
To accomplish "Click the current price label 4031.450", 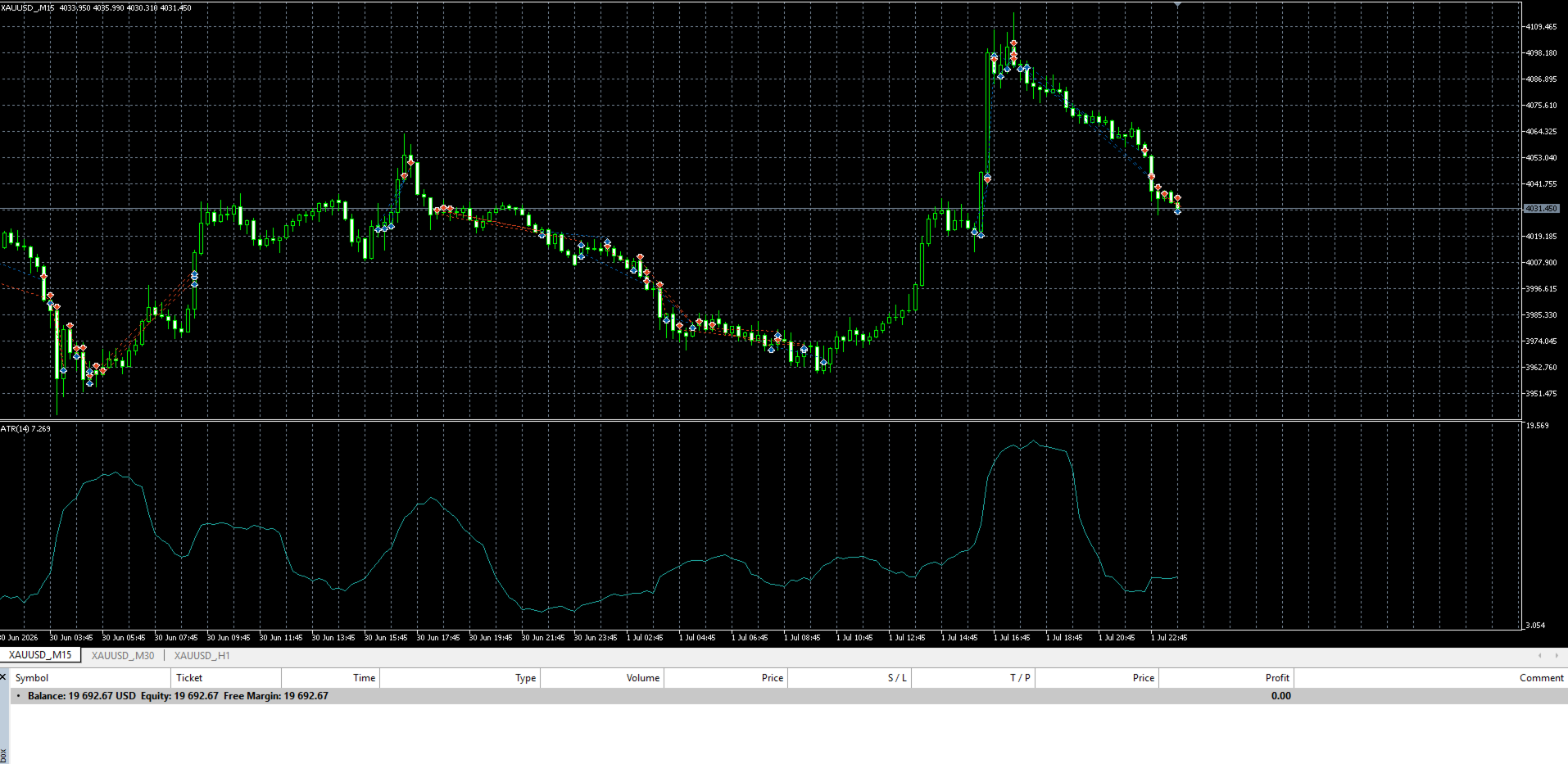I will tap(1541, 209).
